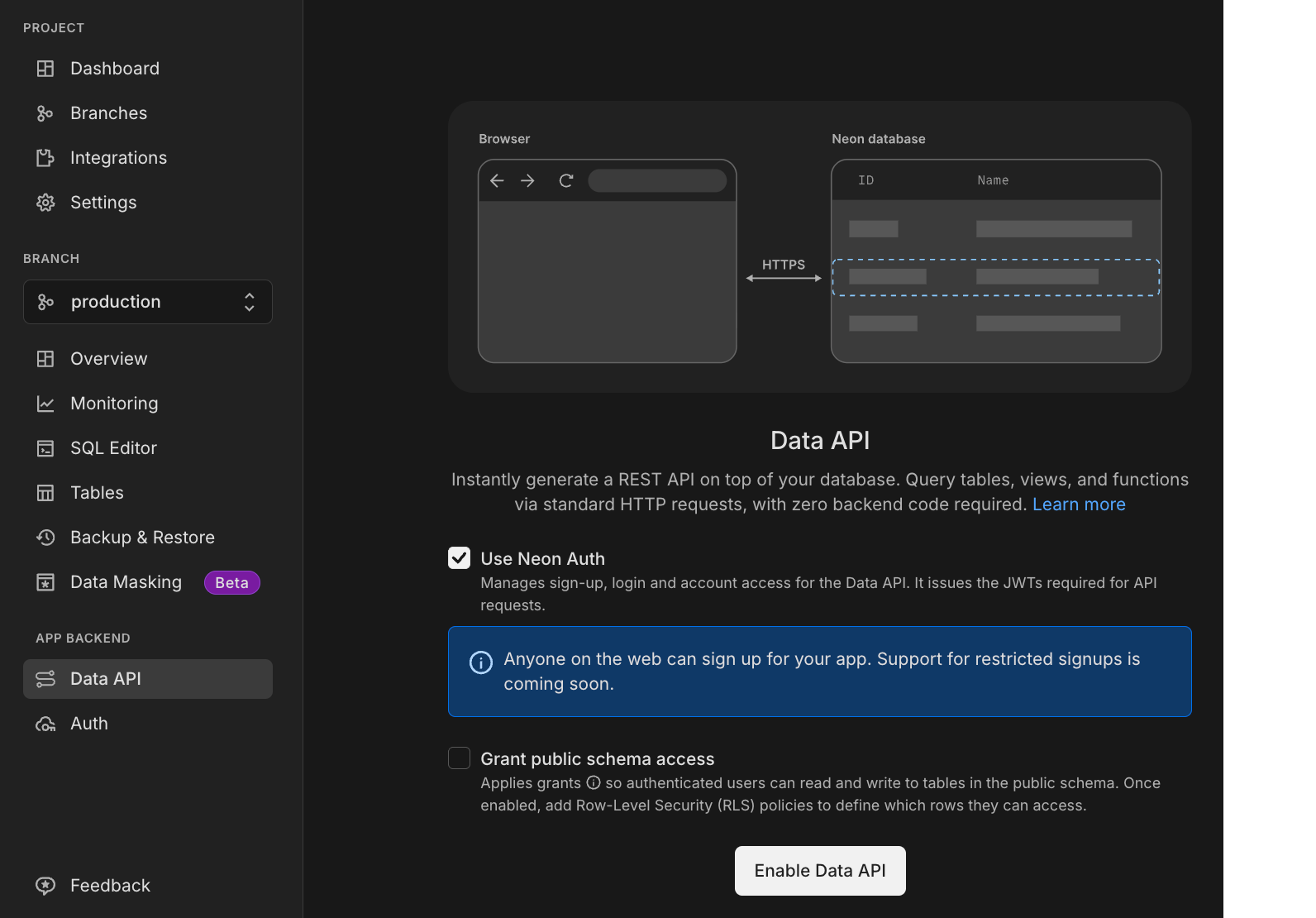1316x918 pixels.
Task: Uncheck the Use Neon Auth checkbox
Action: point(459,557)
